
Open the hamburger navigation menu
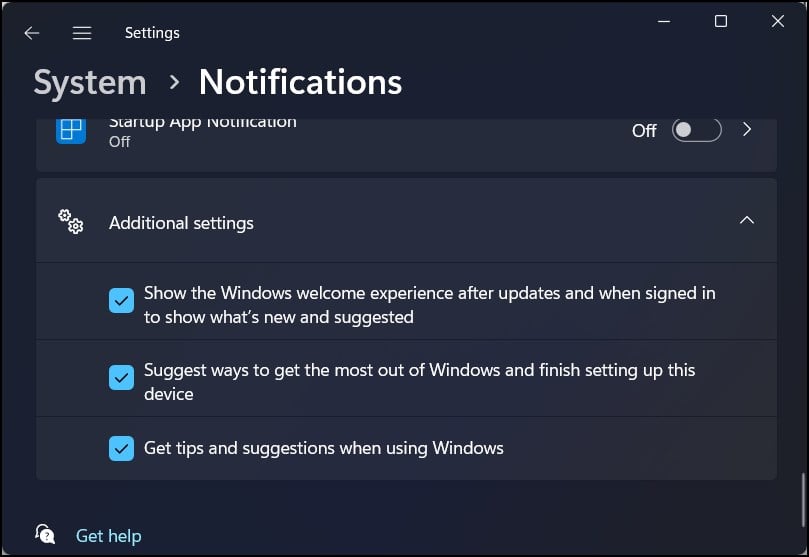pos(82,33)
